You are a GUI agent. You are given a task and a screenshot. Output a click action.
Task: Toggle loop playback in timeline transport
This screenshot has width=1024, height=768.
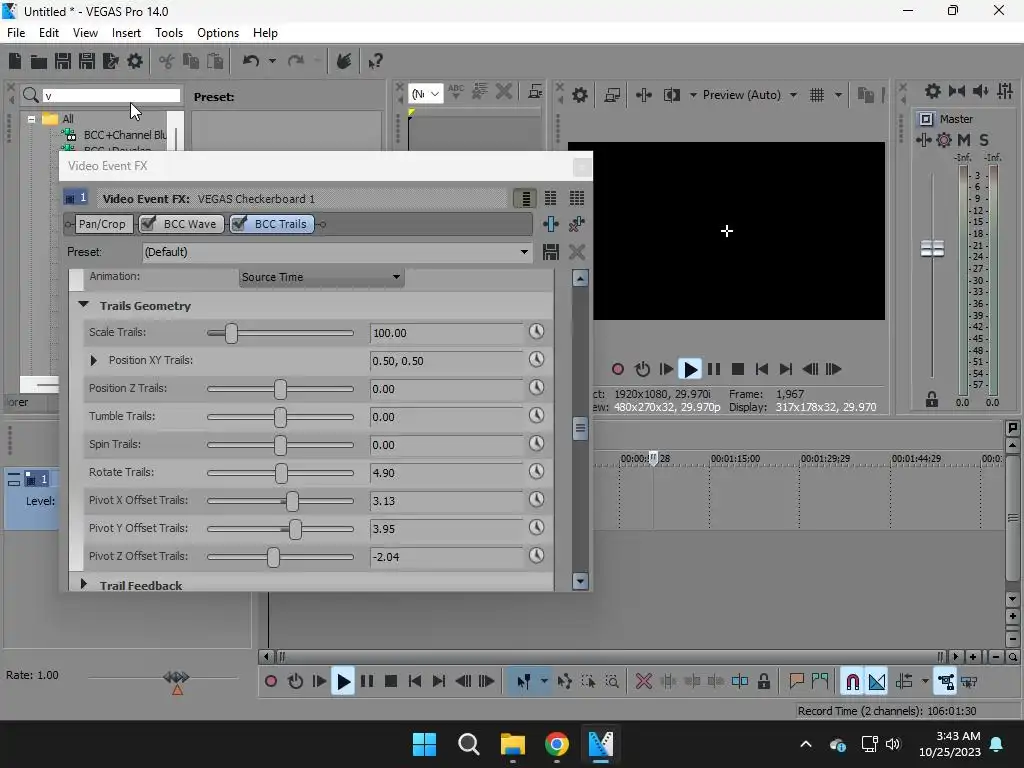[295, 682]
